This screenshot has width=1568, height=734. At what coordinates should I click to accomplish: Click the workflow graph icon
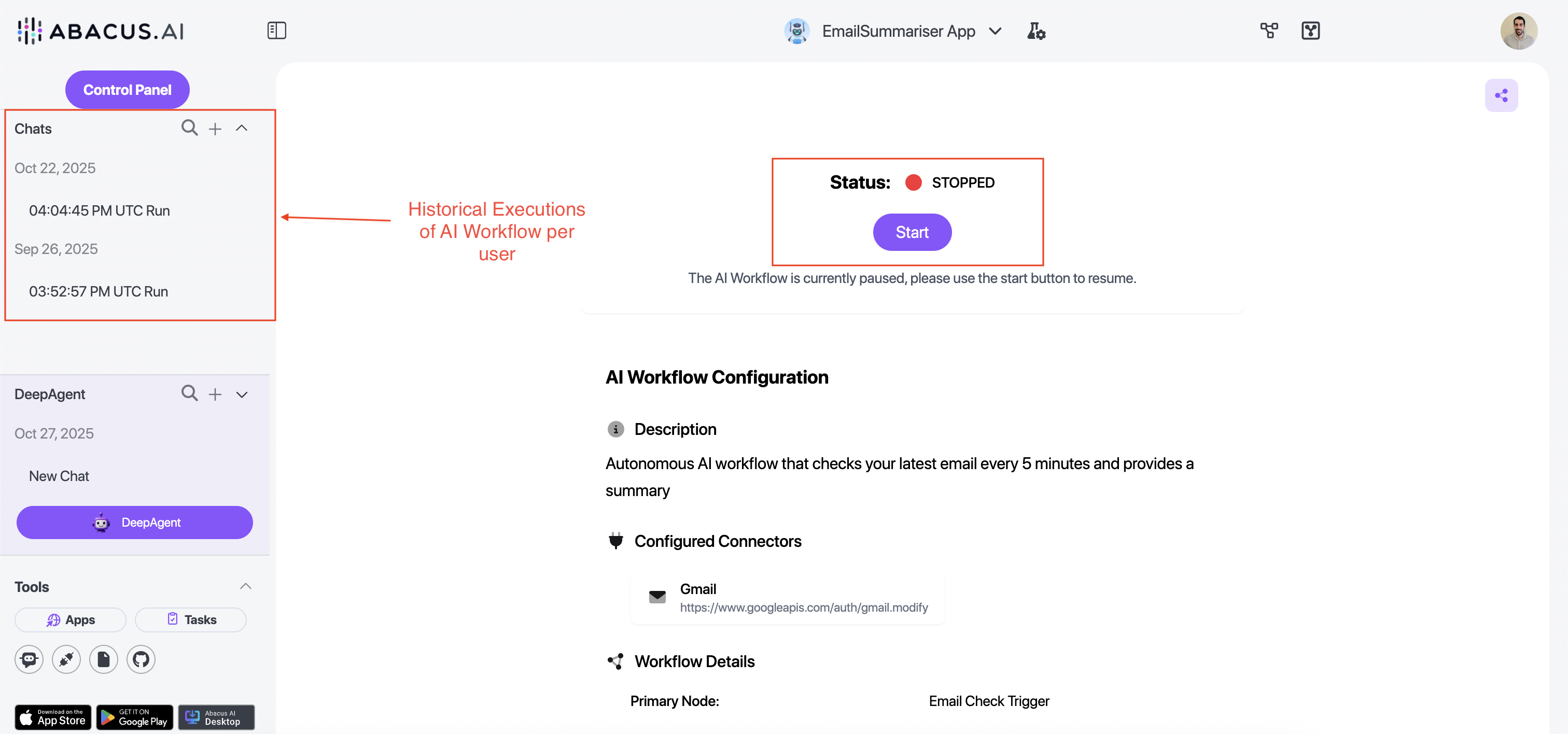[1268, 31]
